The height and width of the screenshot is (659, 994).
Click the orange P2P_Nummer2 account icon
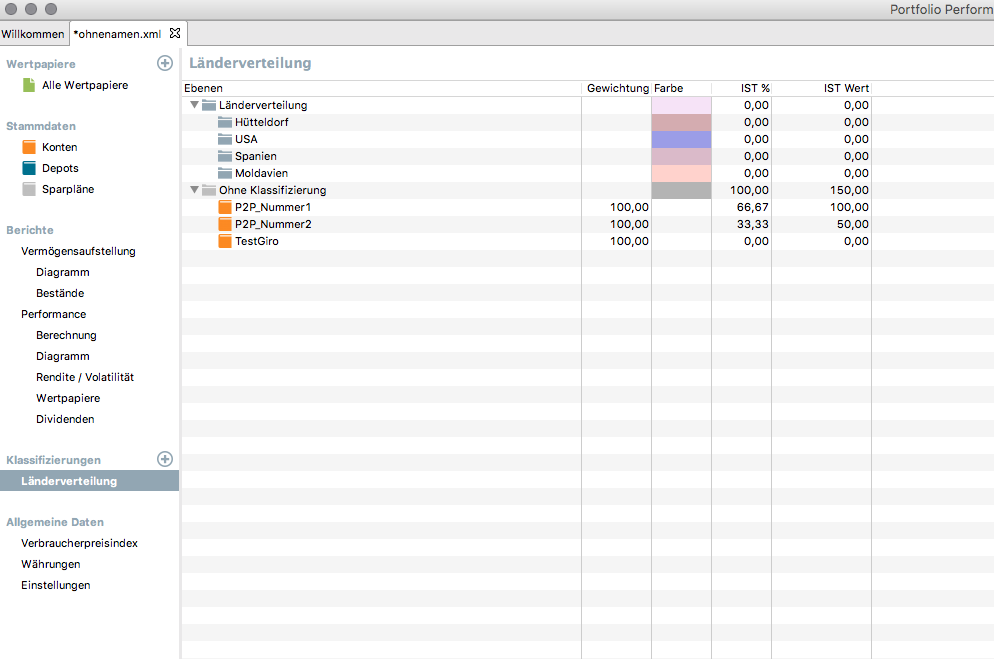(x=225, y=224)
